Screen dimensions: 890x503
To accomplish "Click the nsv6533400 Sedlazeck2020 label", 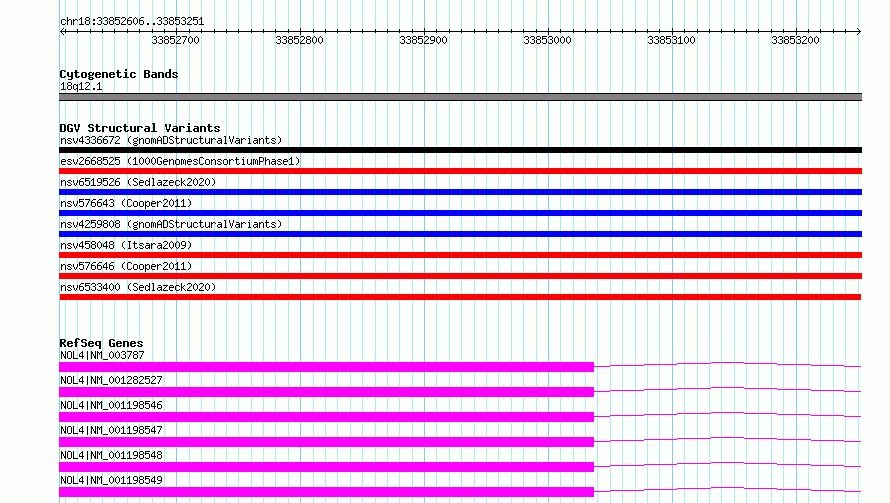I will 138,287.
